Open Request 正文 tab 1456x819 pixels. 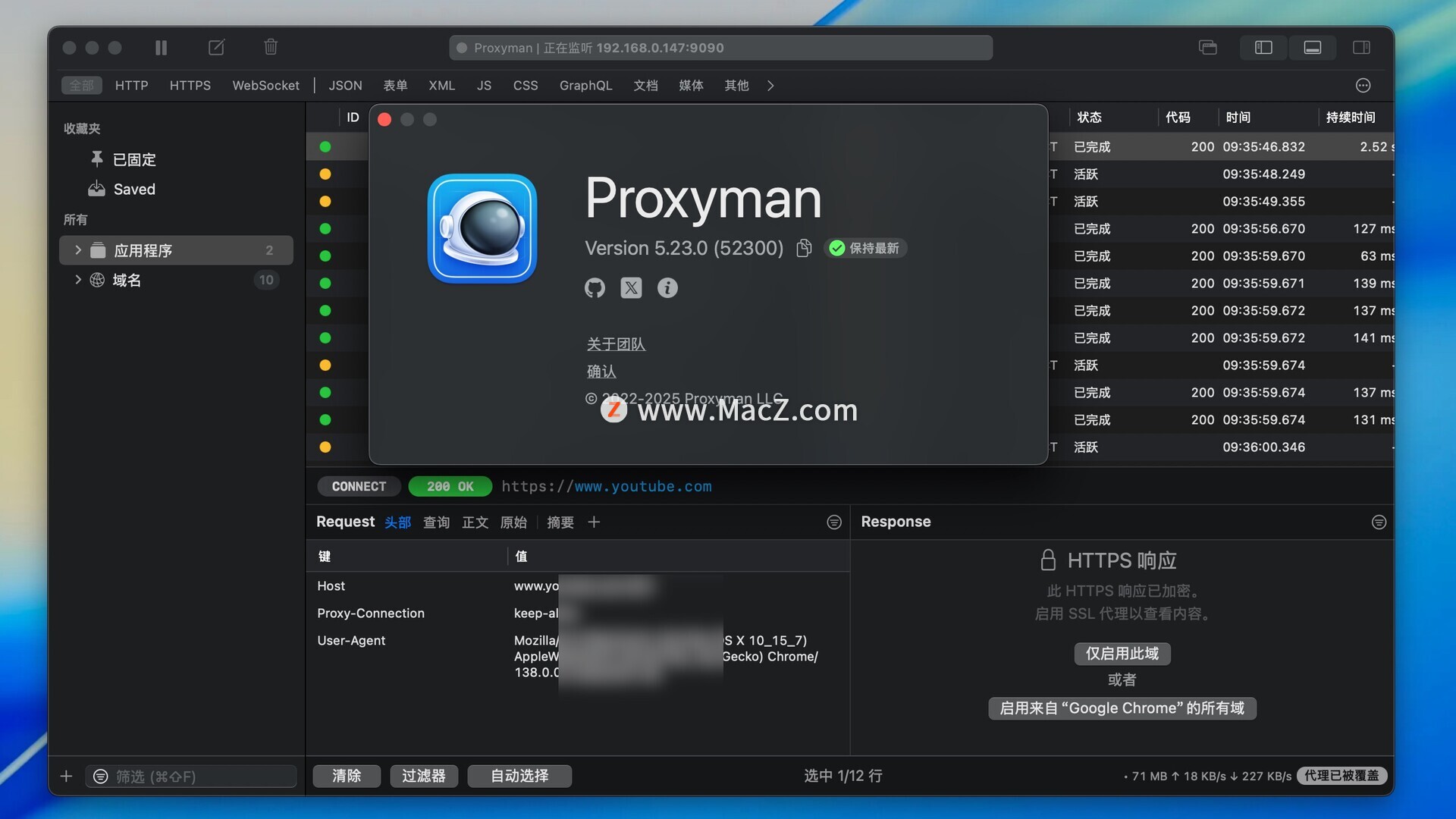pyautogui.click(x=475, y=522)
